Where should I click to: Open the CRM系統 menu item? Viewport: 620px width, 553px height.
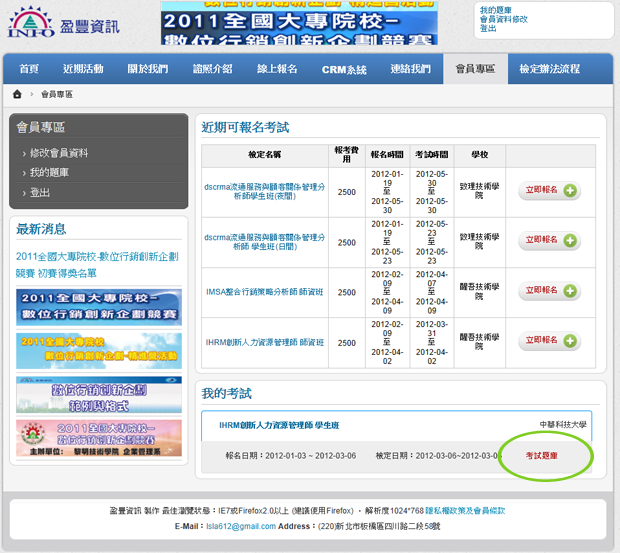point(344,69)
